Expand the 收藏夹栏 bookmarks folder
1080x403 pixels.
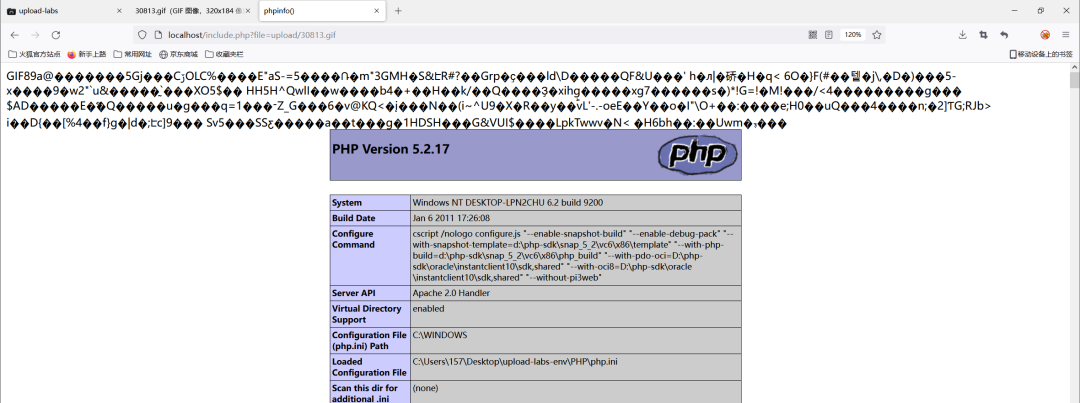[224, 54]
